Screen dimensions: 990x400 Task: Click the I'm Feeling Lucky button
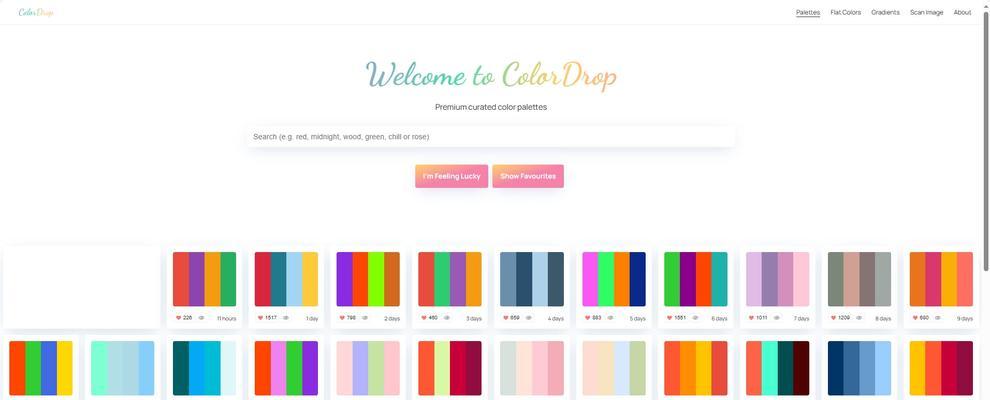coord(451,176)
